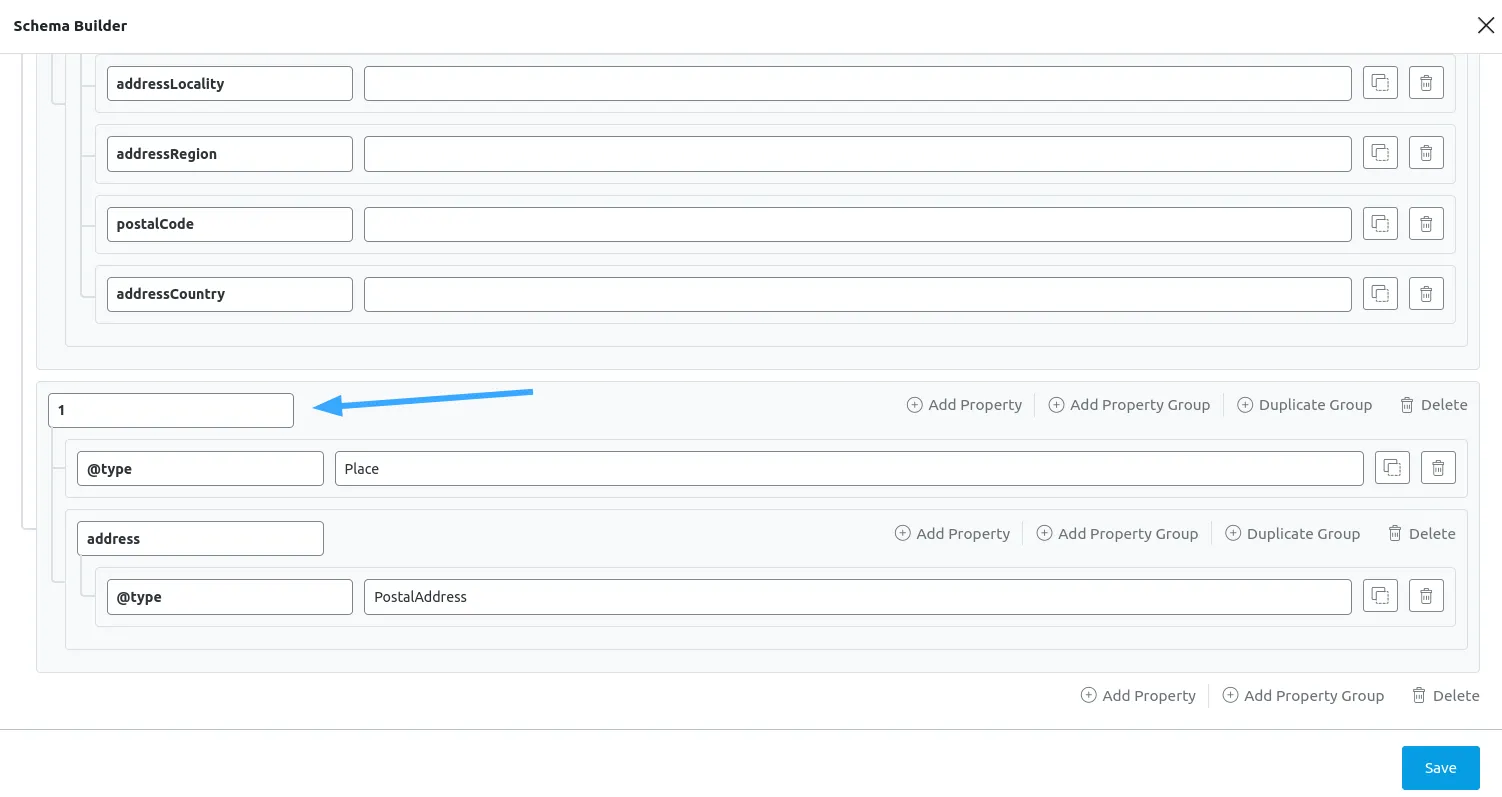Delete the addressRegion property row
Viewport: 1502px width, 797px height.
tap(1426, 153)
